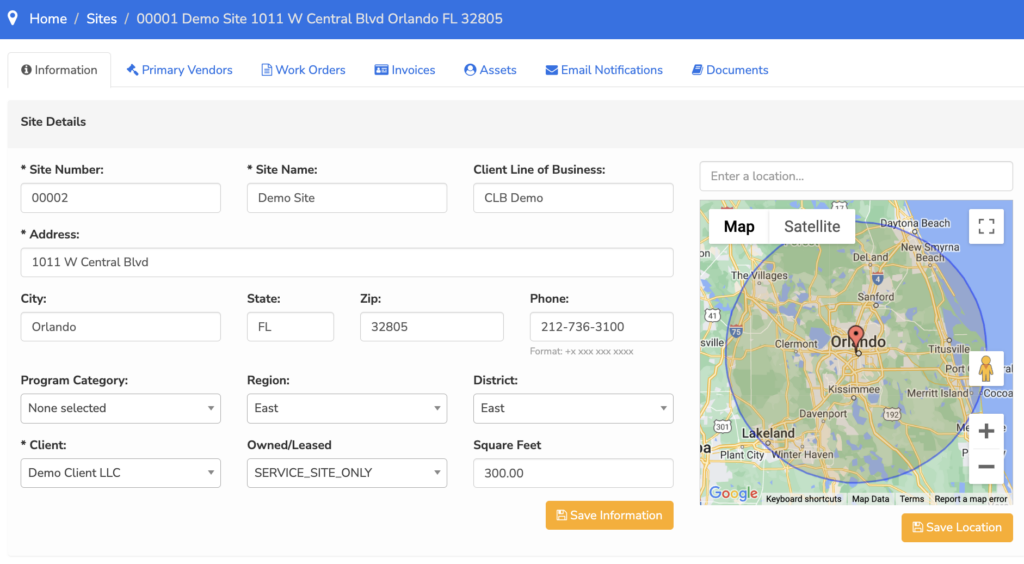Focus the Square Feet field

tap(573, 473)
